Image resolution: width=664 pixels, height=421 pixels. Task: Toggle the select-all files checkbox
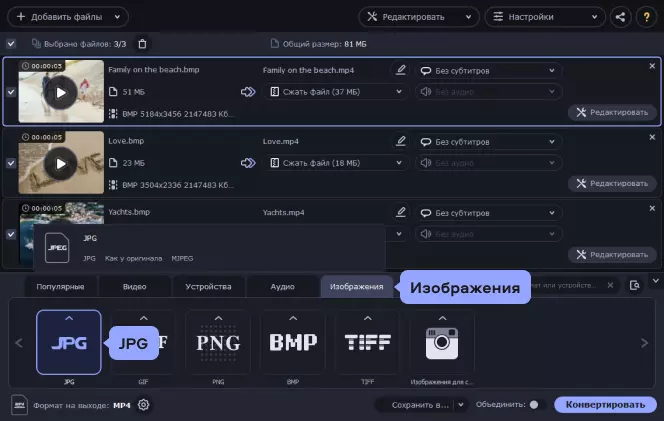click(x=11, y=44)
